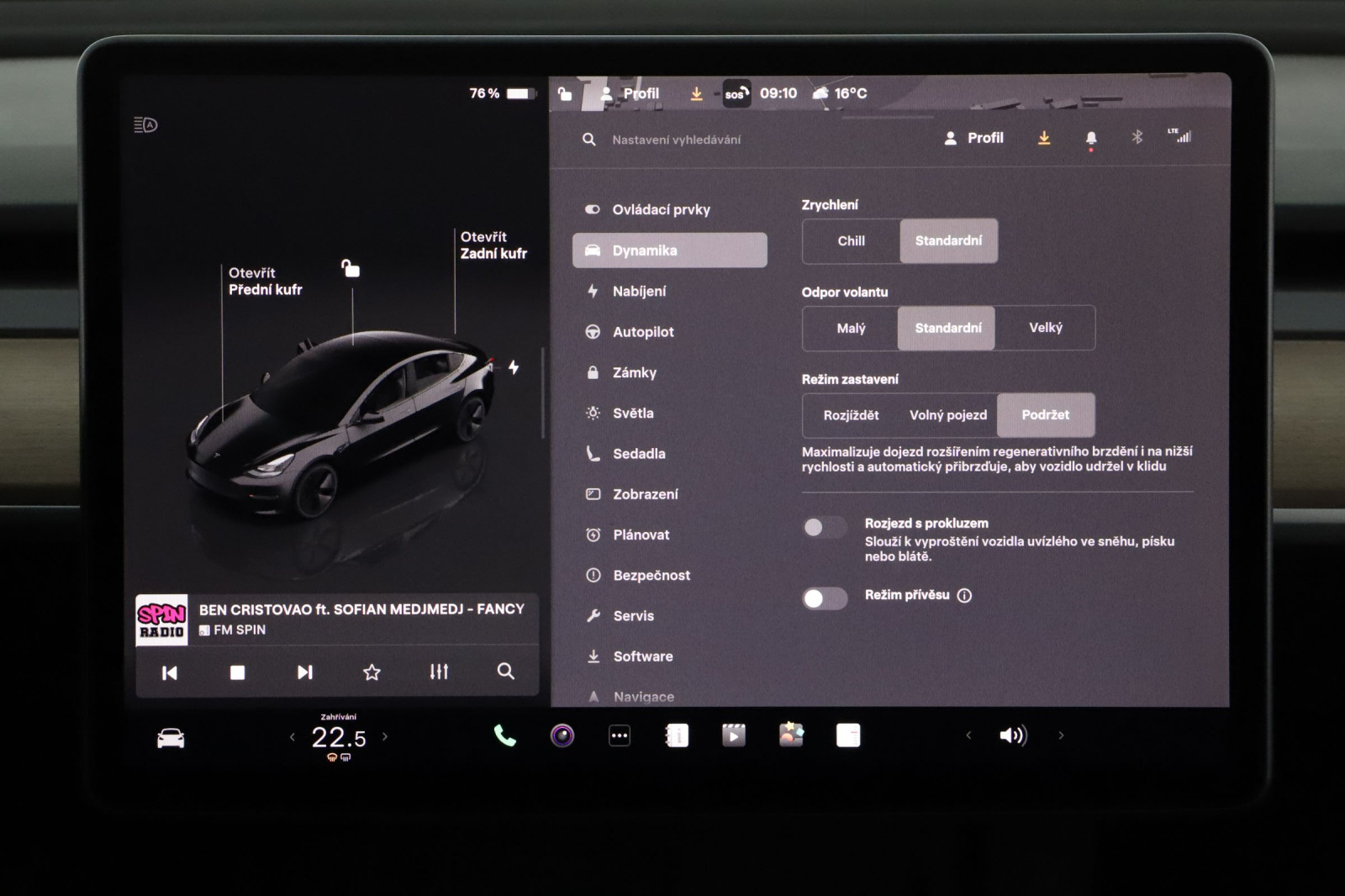This screenshot has height=896, width=1345.
Task: Open the dashcam camera app
Action: click(562, 736)
